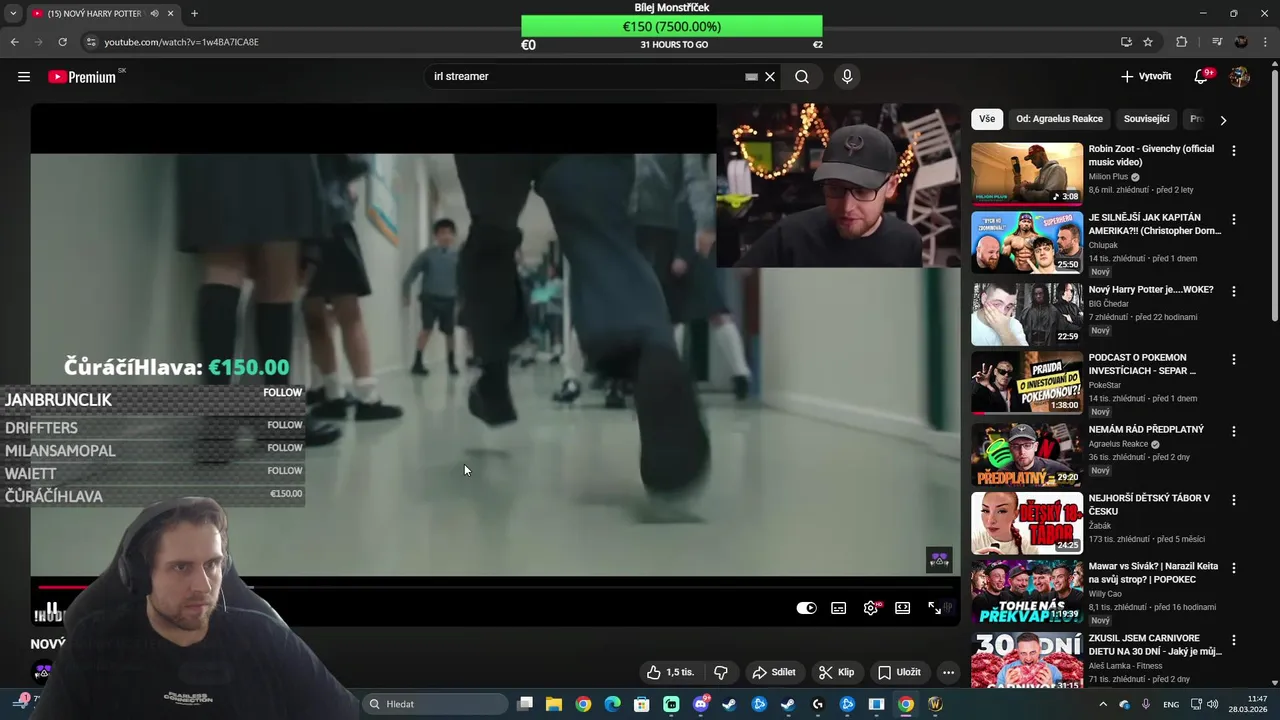This screenshot has width=1280, height=720.
Task: Click the Sdílet share button
Action: pos(774,673)
